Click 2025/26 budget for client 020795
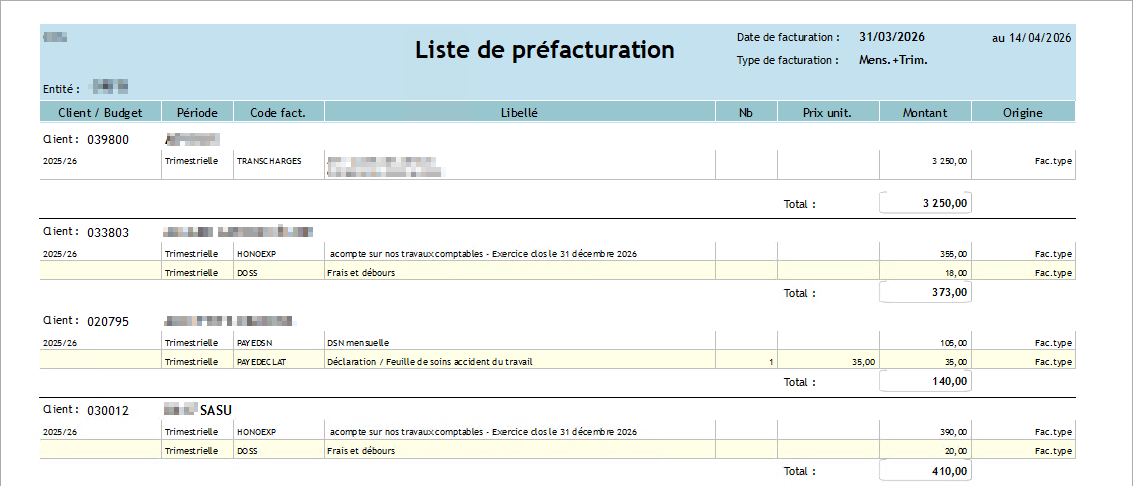The width and height of the screenshot is (1133, 486). point(60,342)
